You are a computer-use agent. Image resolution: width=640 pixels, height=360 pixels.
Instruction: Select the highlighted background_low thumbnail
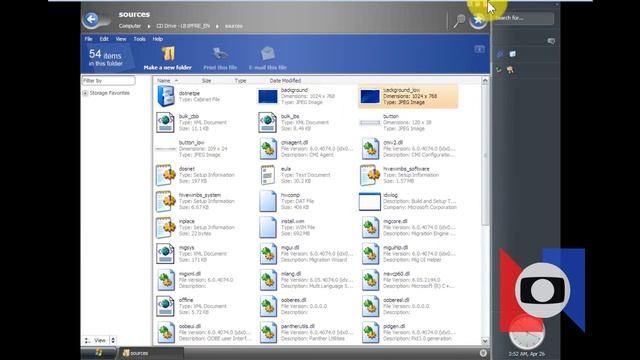tap(370, 96)
